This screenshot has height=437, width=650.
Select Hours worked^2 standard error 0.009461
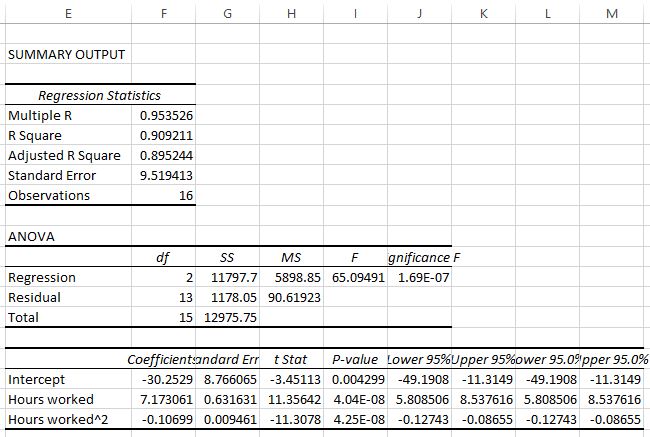point(230,419)
